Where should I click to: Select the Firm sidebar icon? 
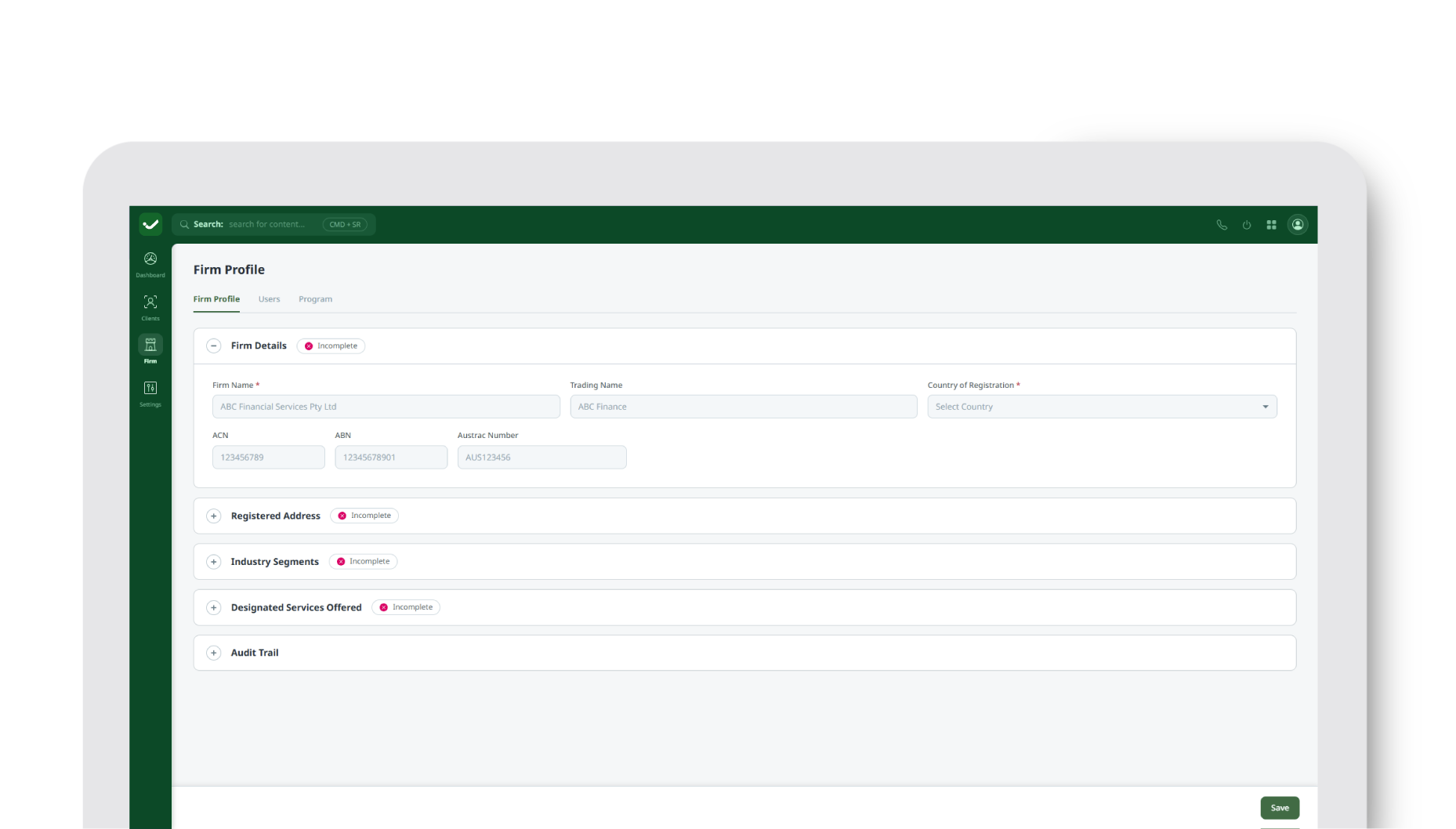pyautogui.click(x=150, y=349)
